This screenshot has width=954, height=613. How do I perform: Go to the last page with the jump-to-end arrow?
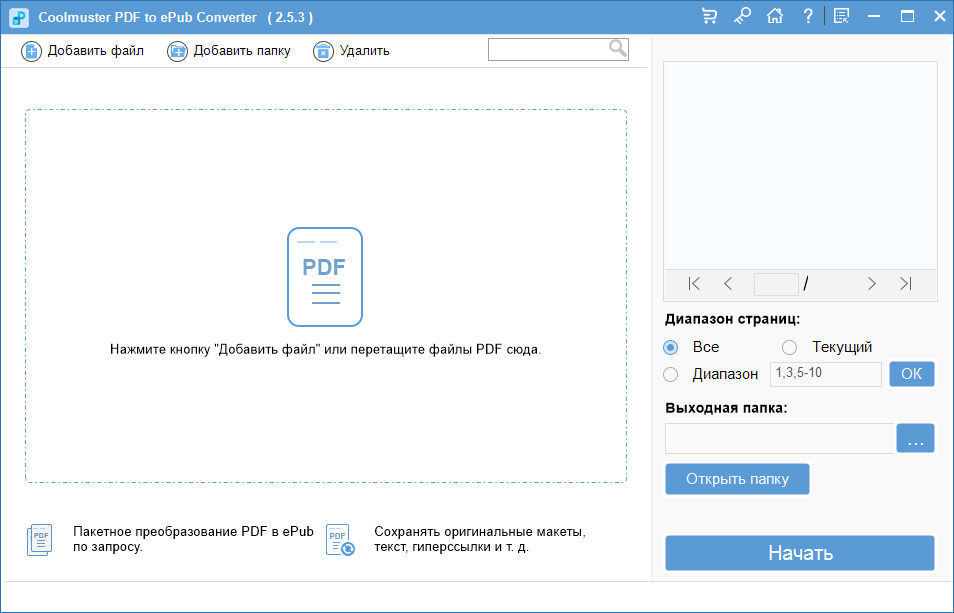[908, 284]
